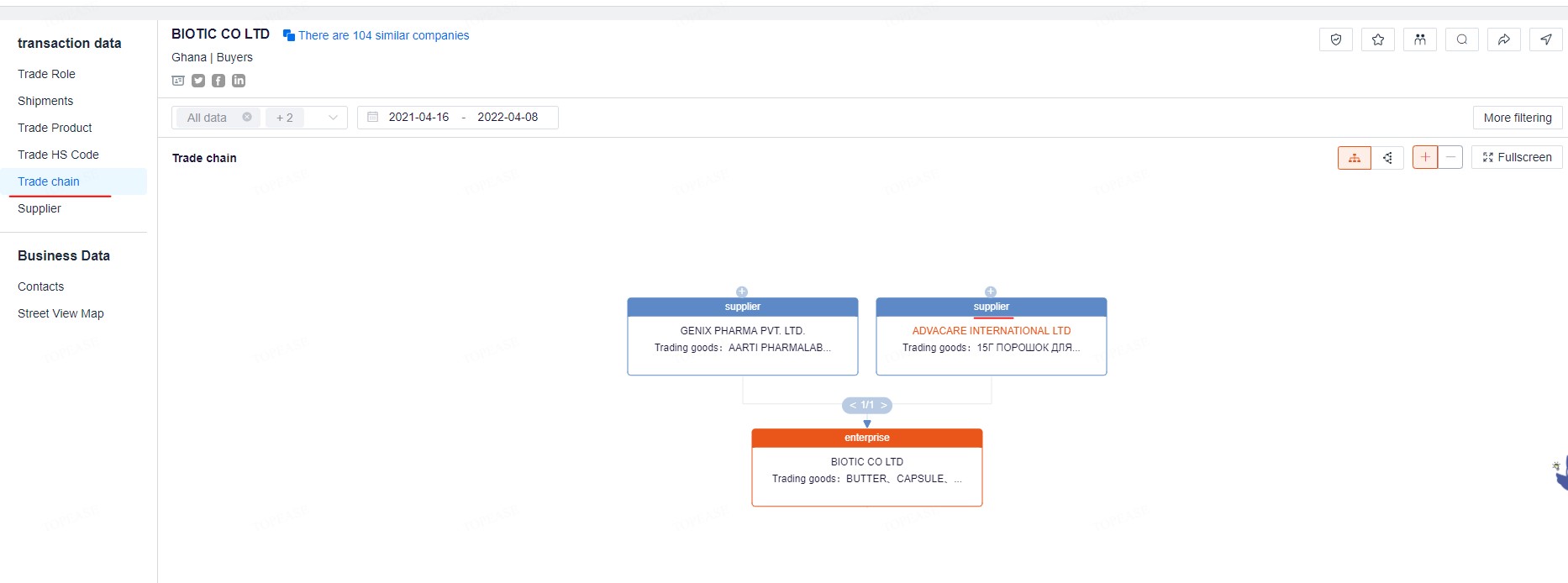The image size is (1568, 583).
Task: Open ADVACARE INTERNATIONAL LTD supplier link
Action: coord(992,331)
